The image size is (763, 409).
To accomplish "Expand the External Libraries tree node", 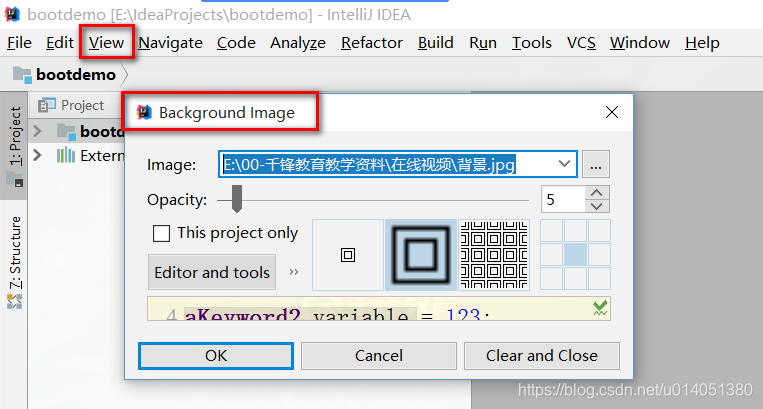I will coord(37,155).
